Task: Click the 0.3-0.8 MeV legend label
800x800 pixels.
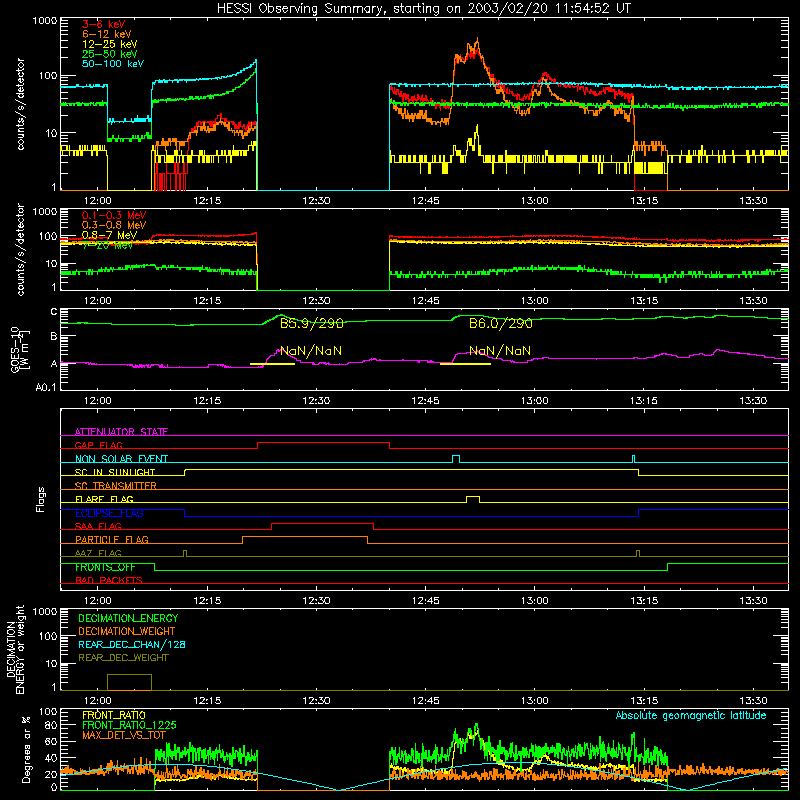Action: 114,225
